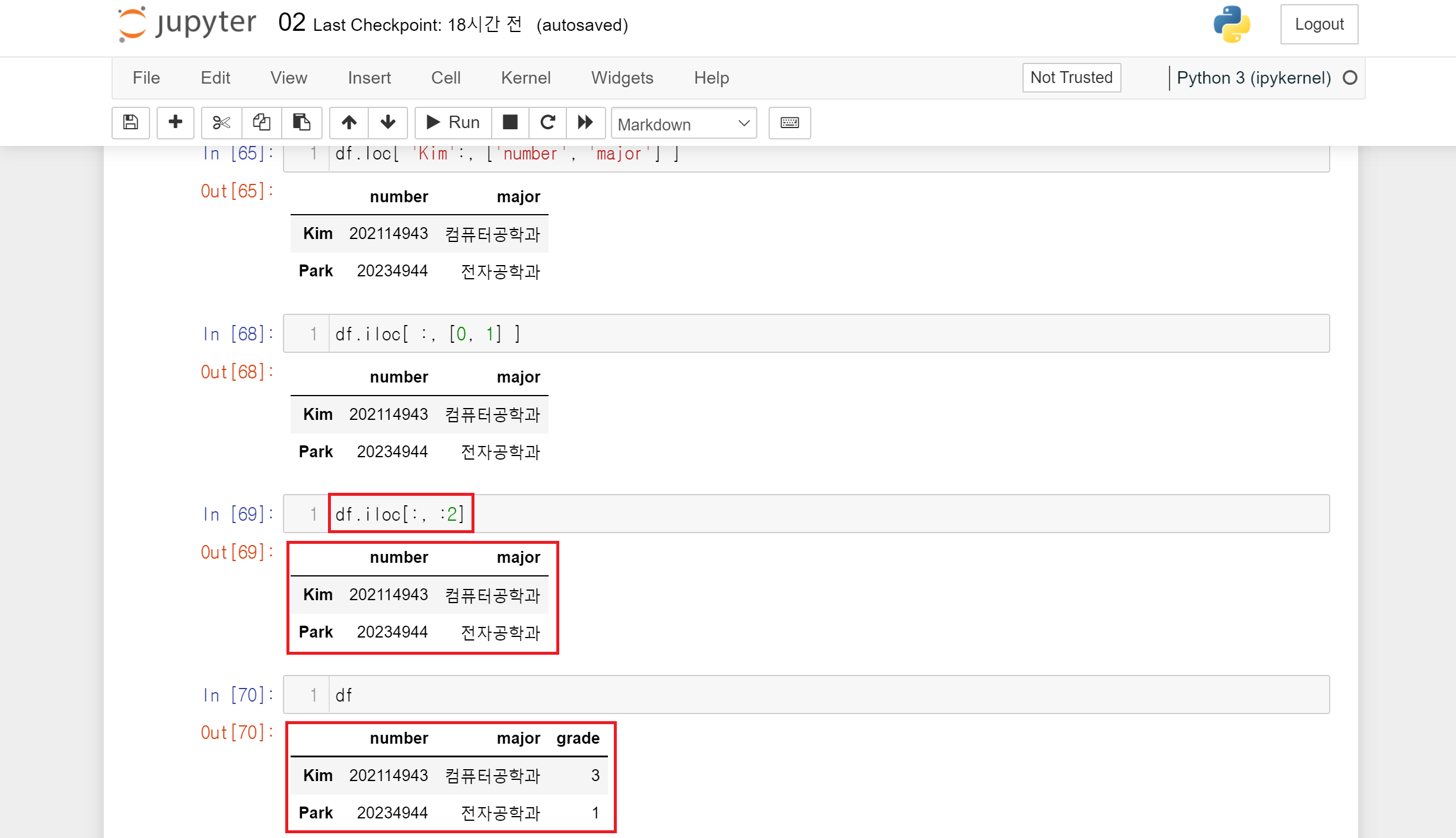This screenshot has height=838, width=1456.
Task: Copy selected cells icon
Action: [262, 123]
